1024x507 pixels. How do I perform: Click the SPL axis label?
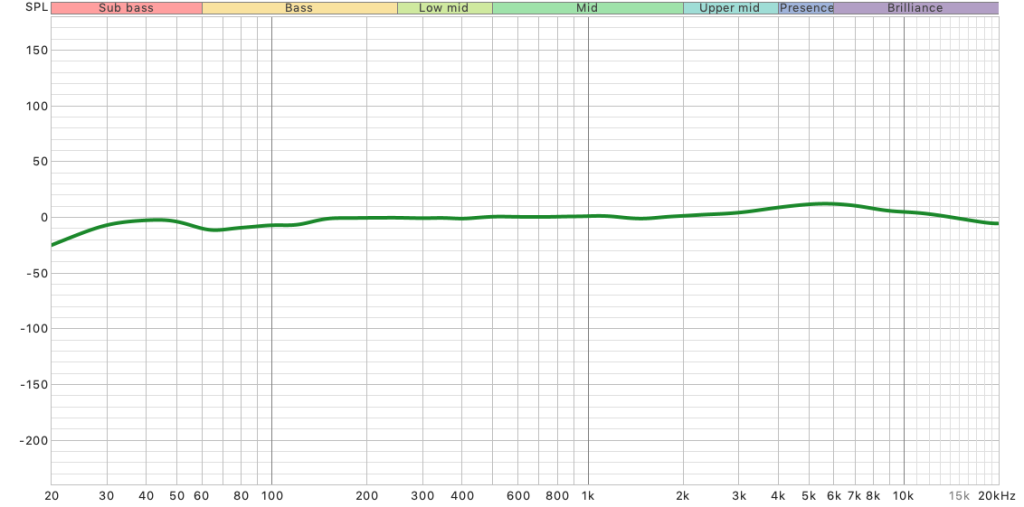click(35, 8)
